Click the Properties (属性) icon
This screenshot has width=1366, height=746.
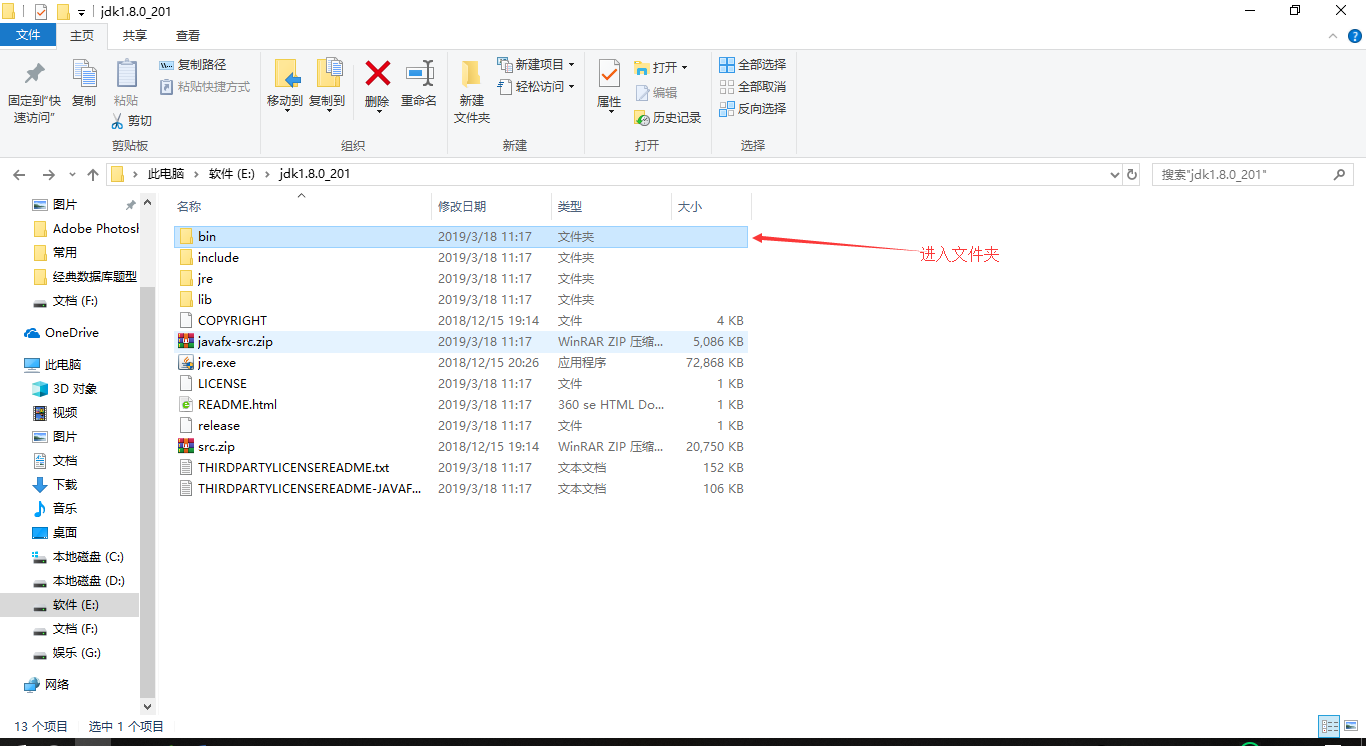pyautogui.click(x=609, y=73)
